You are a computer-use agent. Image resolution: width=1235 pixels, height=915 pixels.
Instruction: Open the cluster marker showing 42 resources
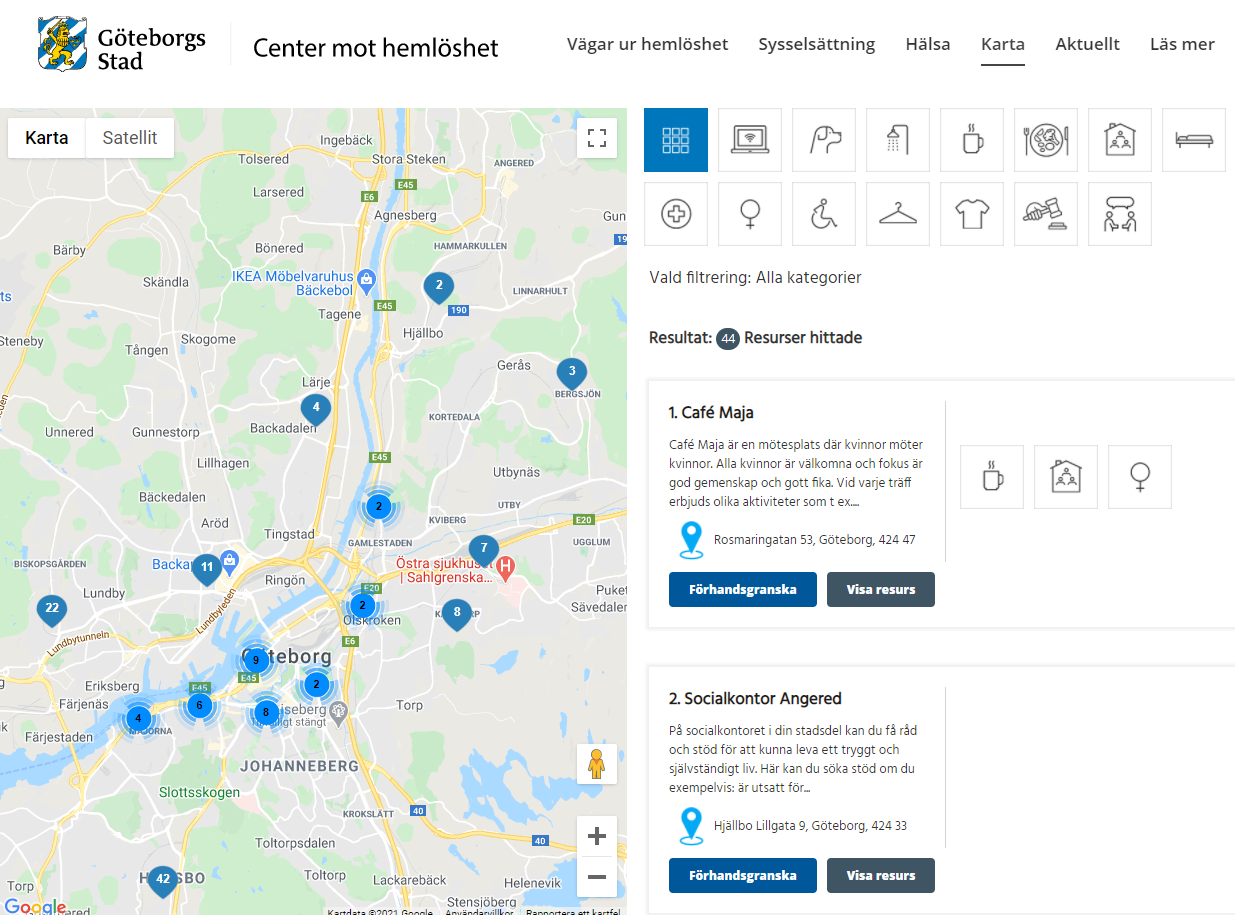pos(163,880)
